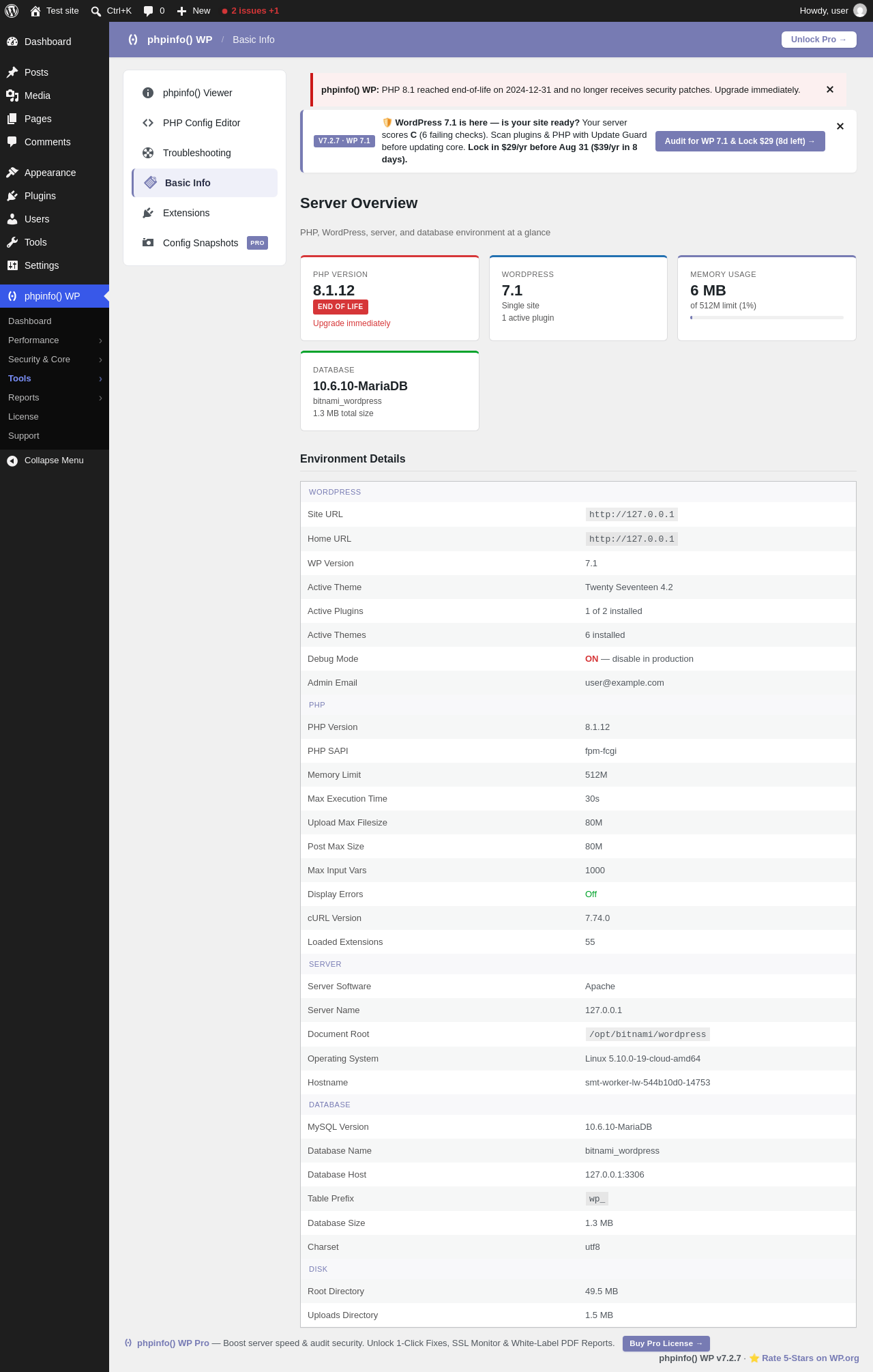Click the Buy Pro License button
This screenshot has width=873, height=1372.
(x=666, y=1343)
